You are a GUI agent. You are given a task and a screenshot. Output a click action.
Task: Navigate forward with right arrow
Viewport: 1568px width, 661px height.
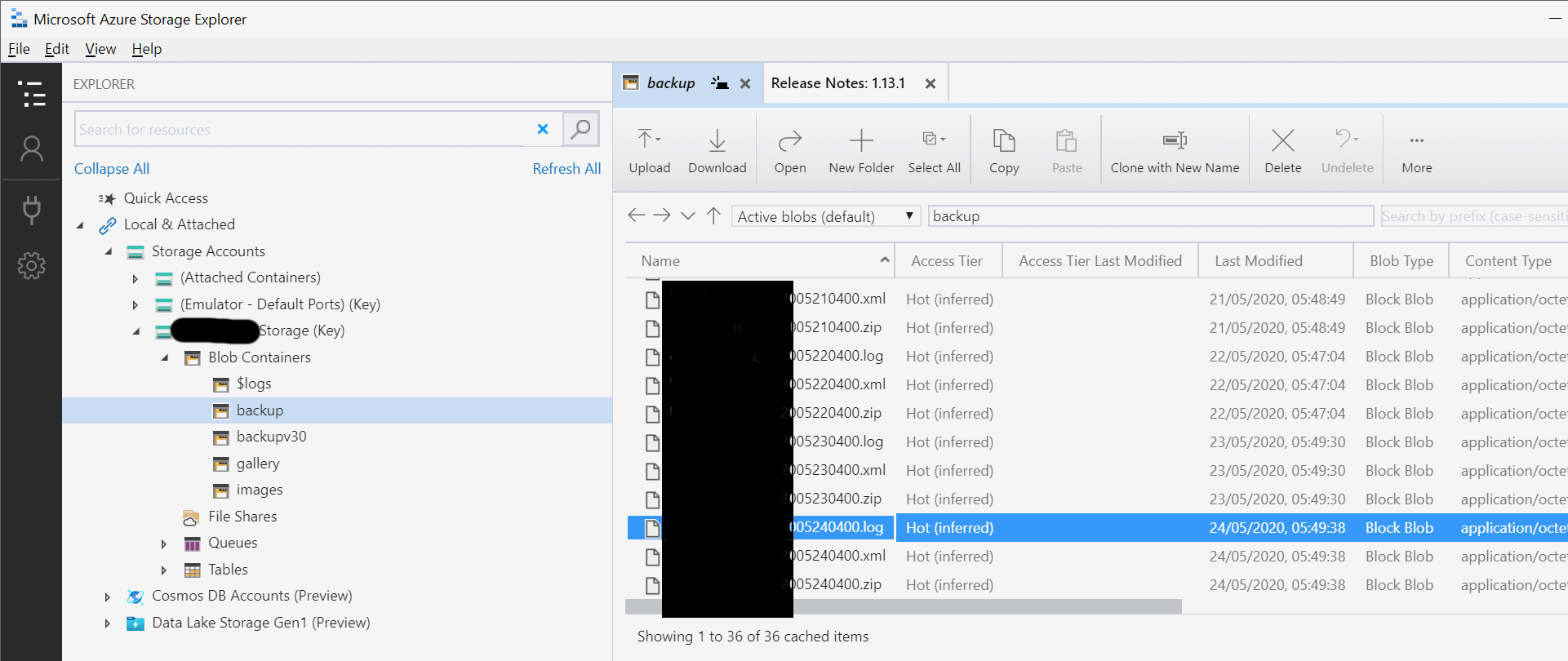(x=662, y=215)
